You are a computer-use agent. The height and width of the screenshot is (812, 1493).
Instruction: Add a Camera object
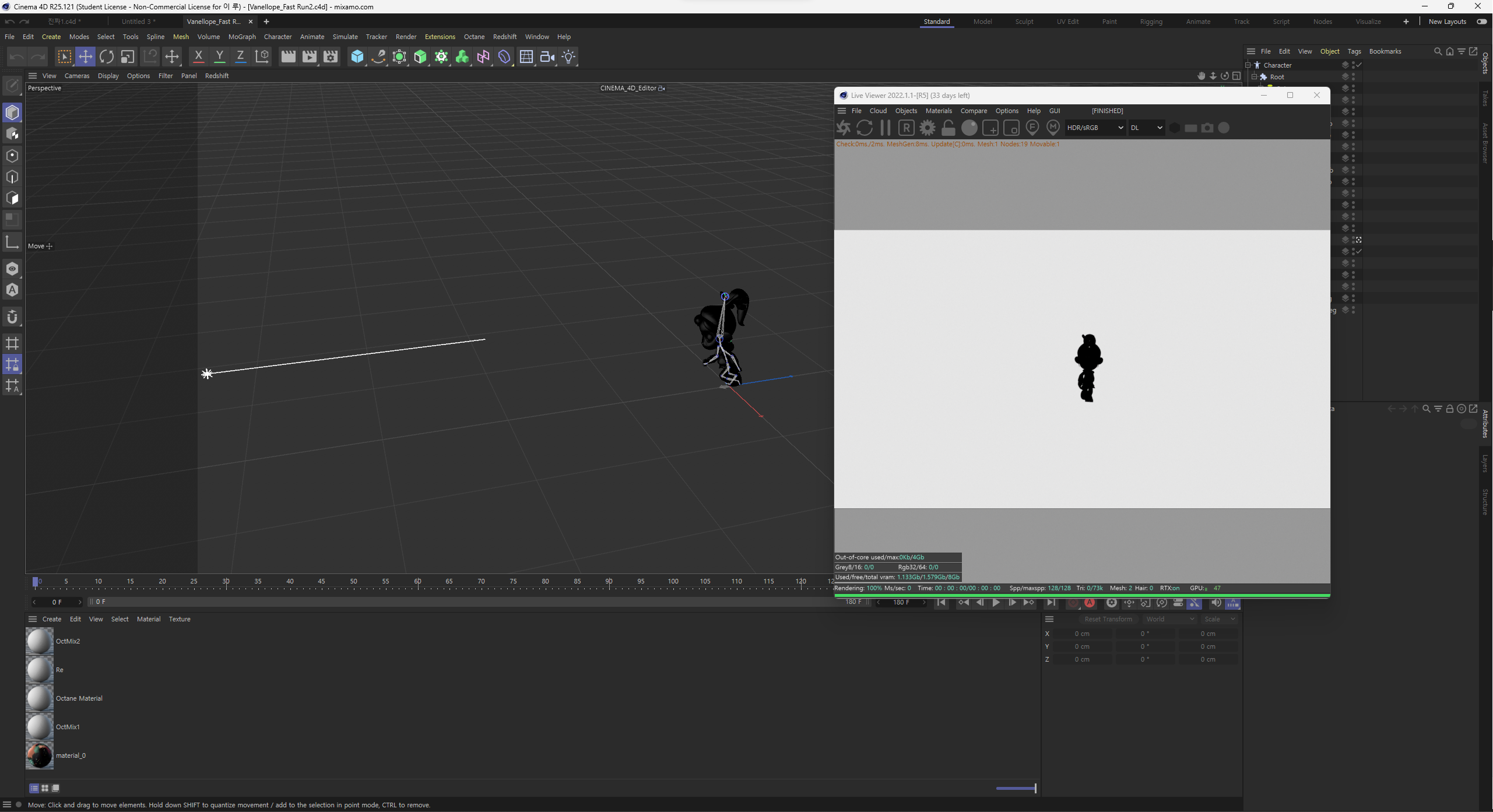point(547,57)
